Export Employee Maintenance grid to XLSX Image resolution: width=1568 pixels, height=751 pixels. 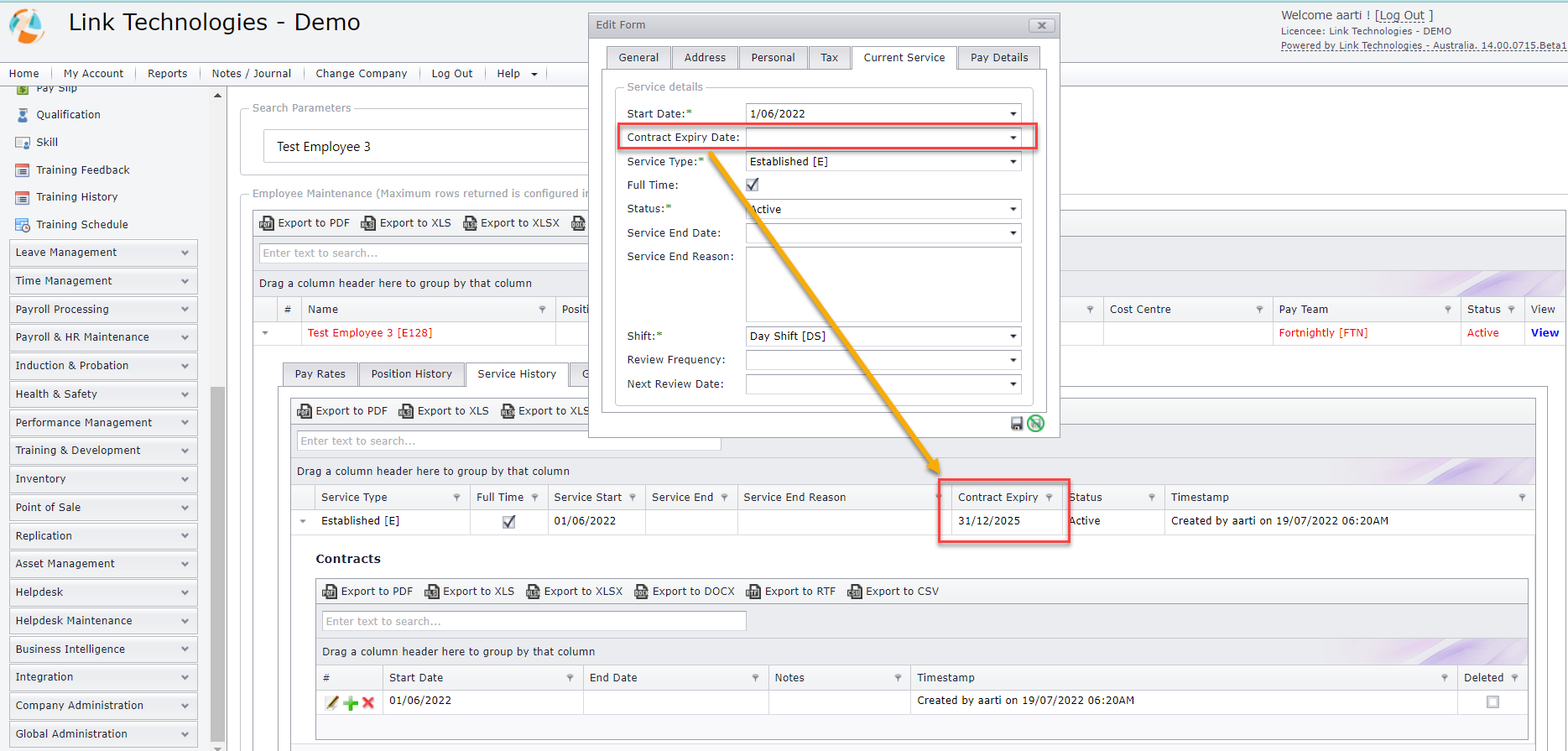(511, 223)
